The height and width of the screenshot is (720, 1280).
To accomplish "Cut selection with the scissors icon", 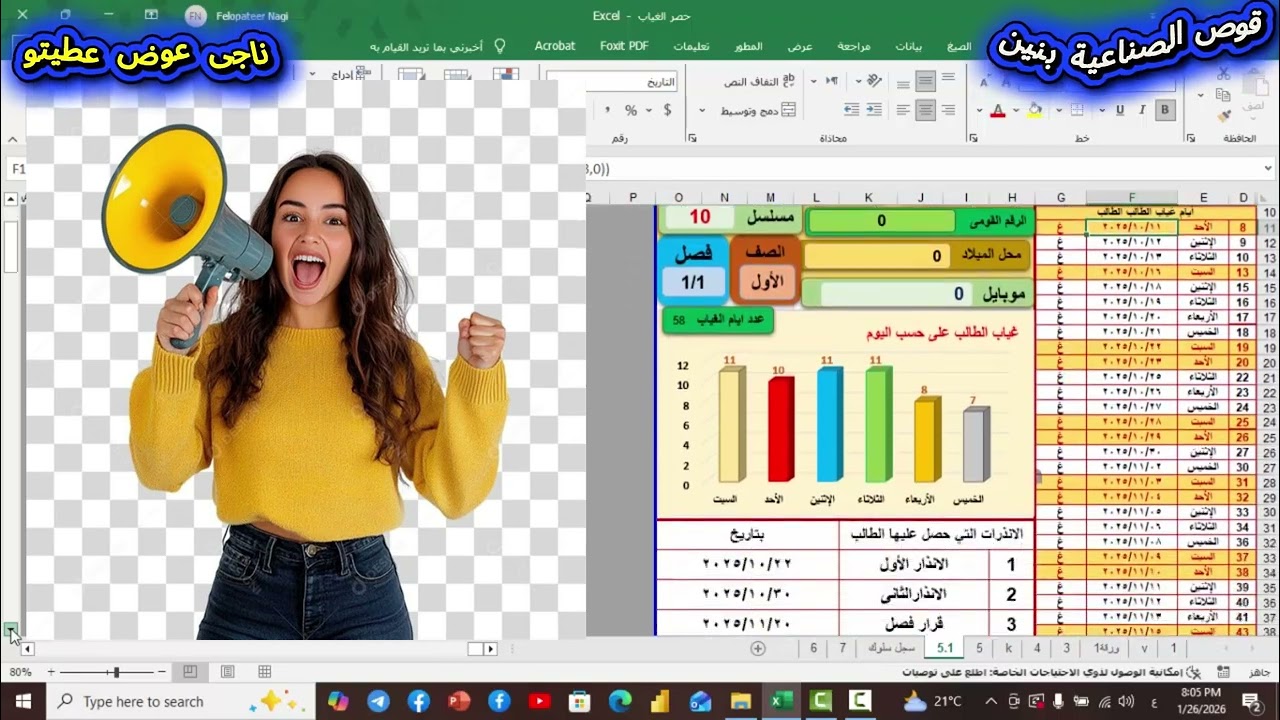I will tap(1224, 75).
